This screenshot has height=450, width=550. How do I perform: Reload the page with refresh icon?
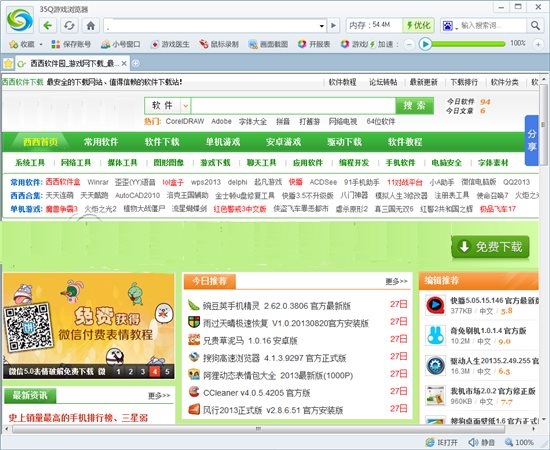tap(69, 26)
